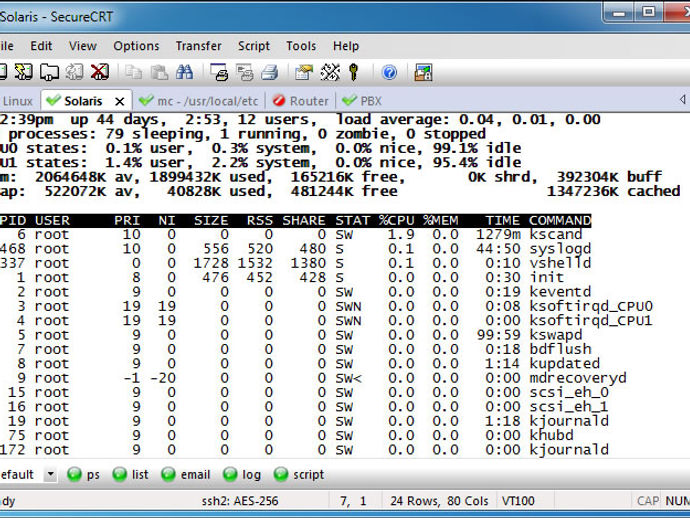Click the Print Screen toolbar icon
This screenshot has width=690, height=518.
point(219,72)
